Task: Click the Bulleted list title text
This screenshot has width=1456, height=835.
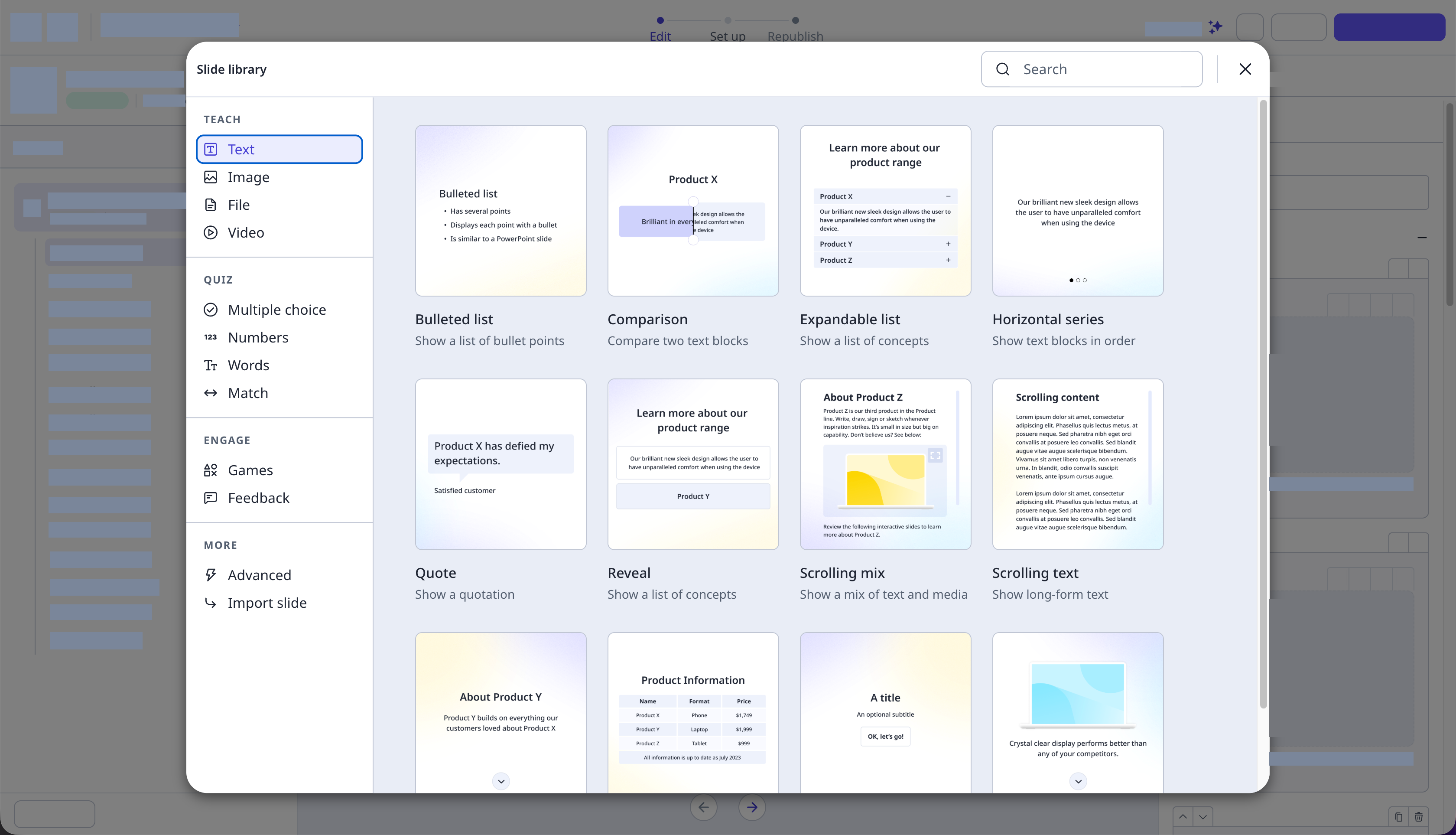Action: 454,320
